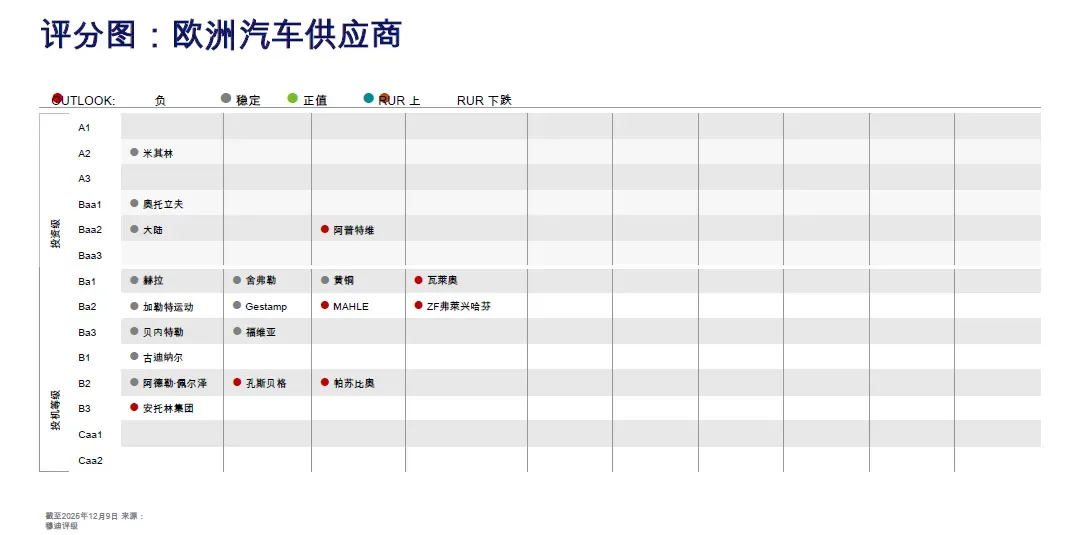Select 孔斯贝格 in the B2 row

tap(266, 384)
